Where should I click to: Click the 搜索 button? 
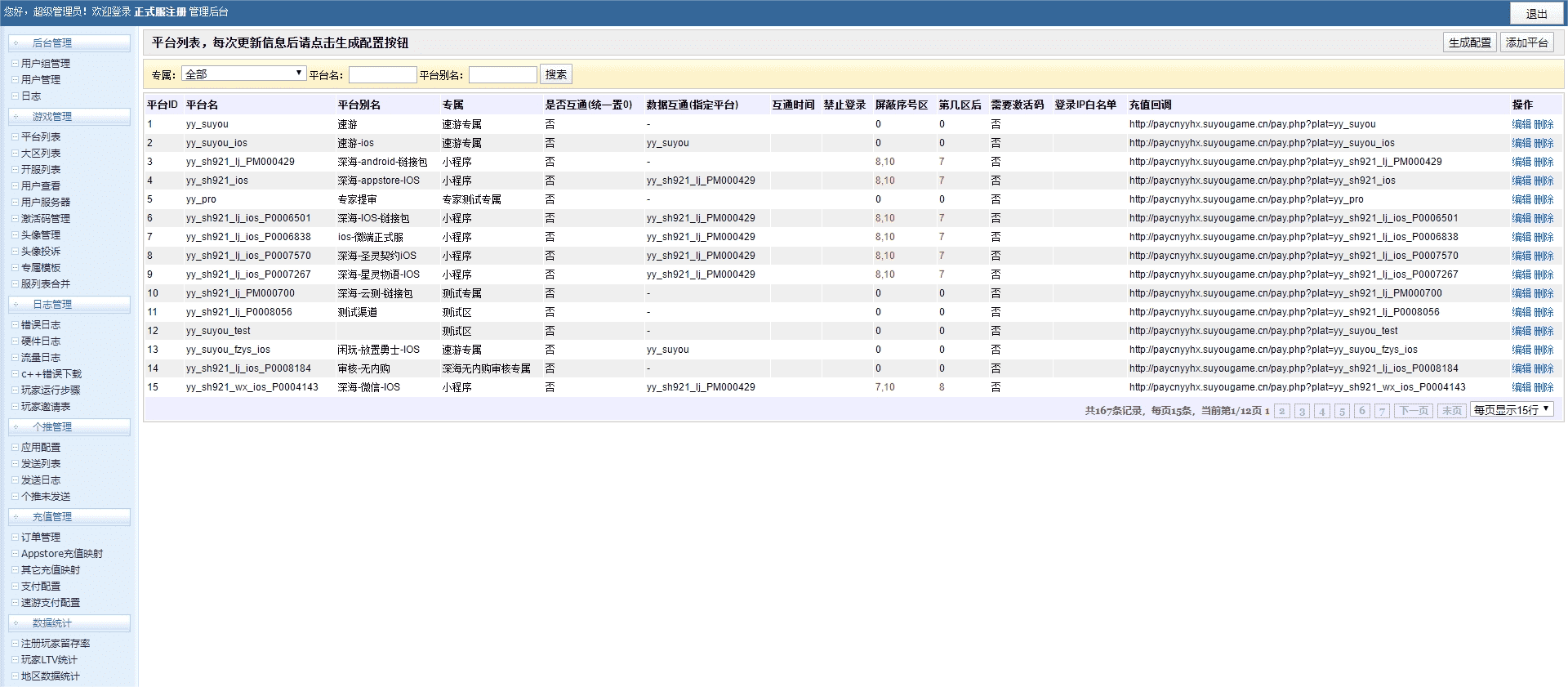556,74
